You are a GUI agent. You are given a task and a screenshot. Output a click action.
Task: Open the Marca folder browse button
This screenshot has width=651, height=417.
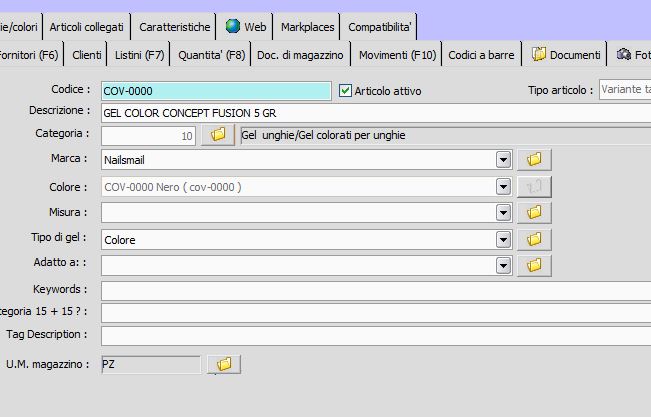(x=534, y=159)
